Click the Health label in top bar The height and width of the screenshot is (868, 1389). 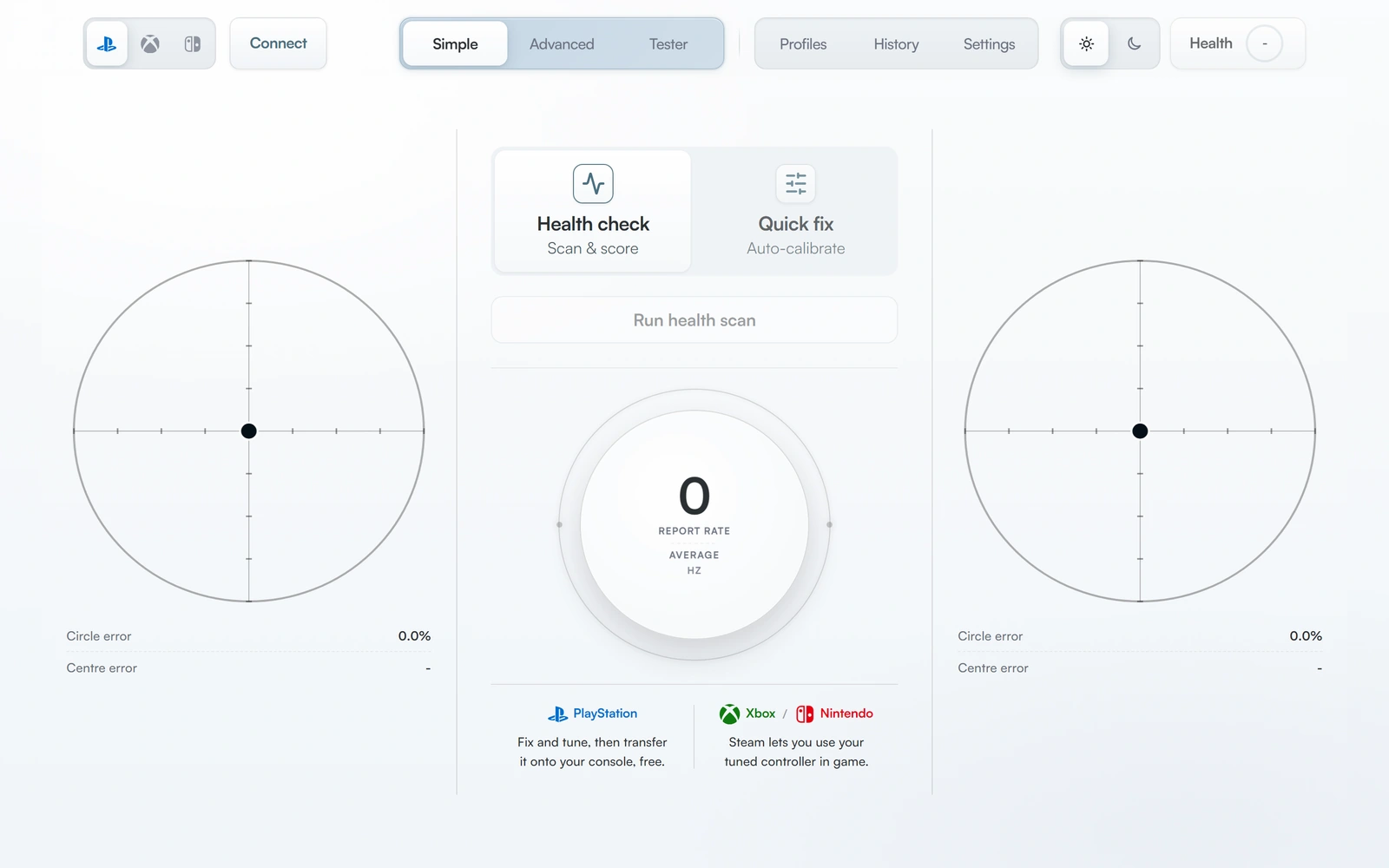1210,43
